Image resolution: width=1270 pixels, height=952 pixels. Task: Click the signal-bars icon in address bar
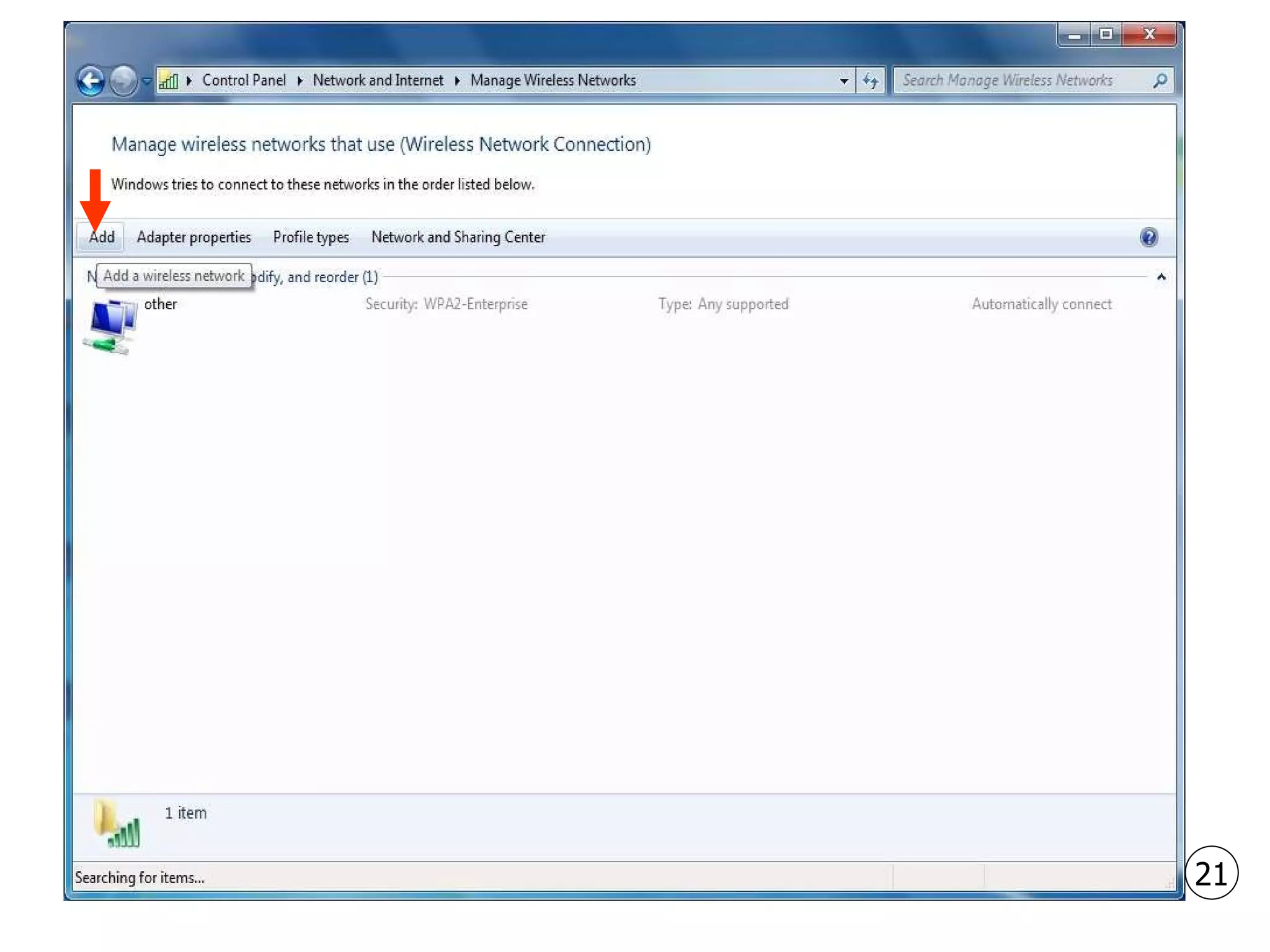point(168,81)
